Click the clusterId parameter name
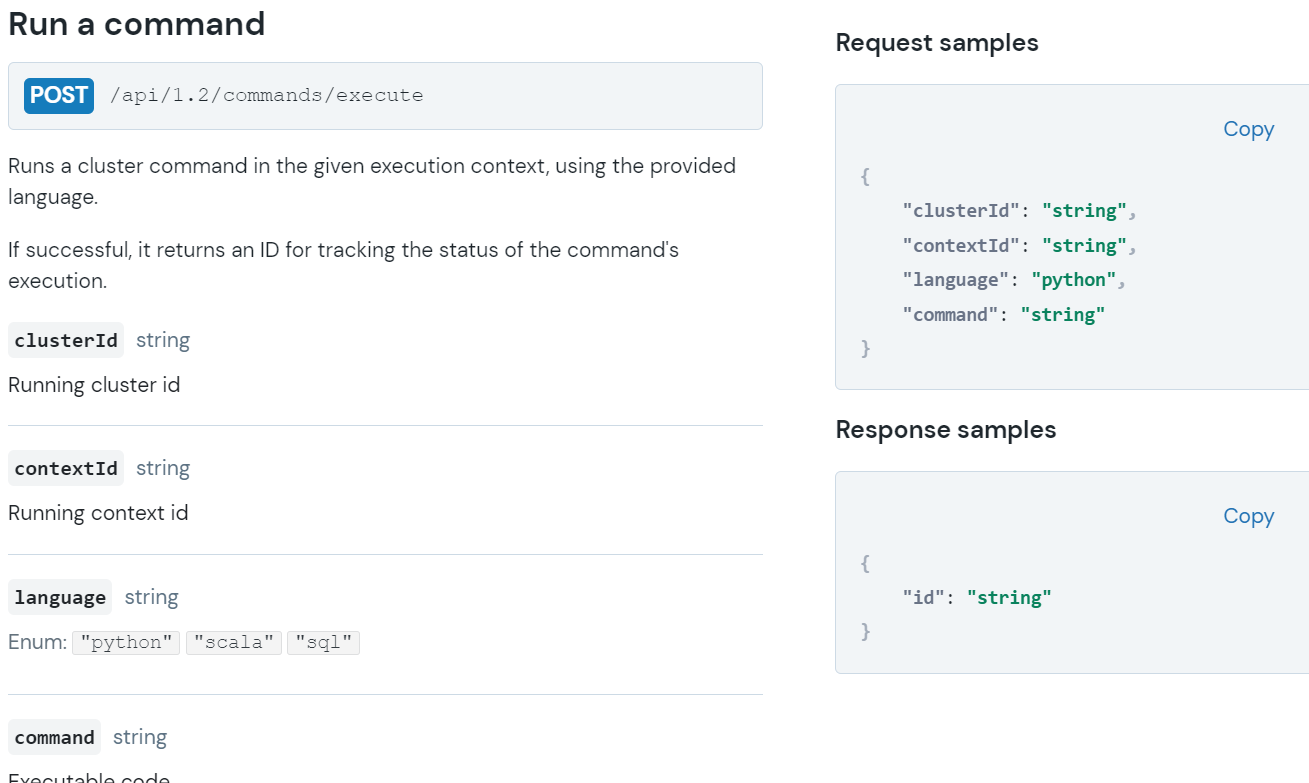The image size is (1309, 783). [x=66, y=340]
